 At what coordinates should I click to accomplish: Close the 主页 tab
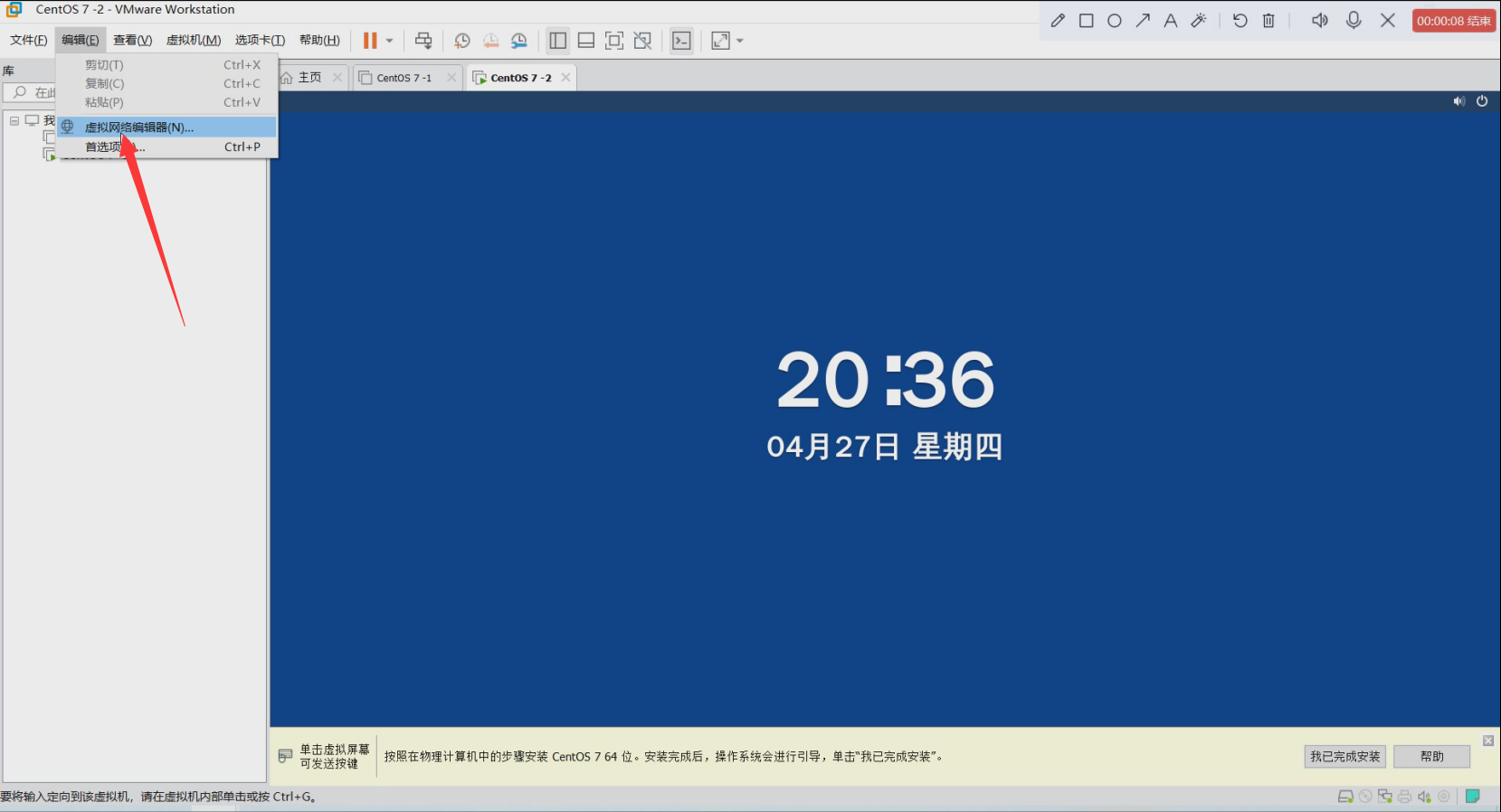(337, 78)
